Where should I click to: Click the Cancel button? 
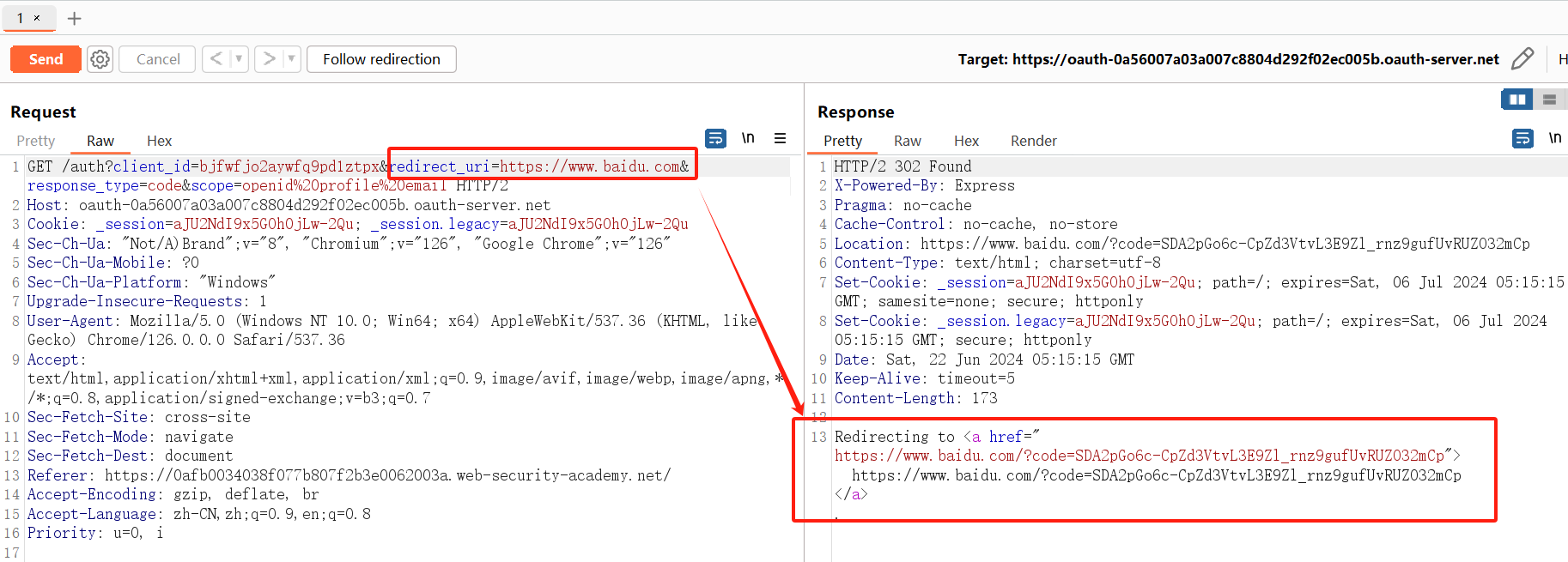pos(158,59)
